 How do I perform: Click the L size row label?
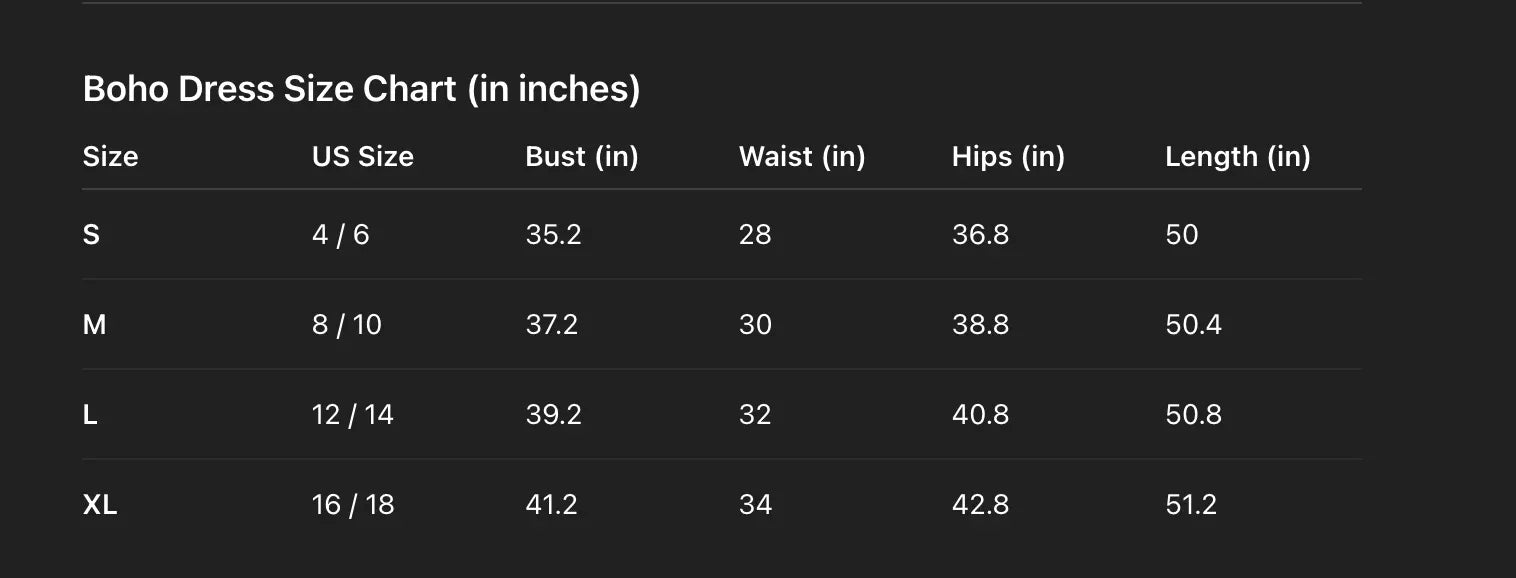pos(90,414)
